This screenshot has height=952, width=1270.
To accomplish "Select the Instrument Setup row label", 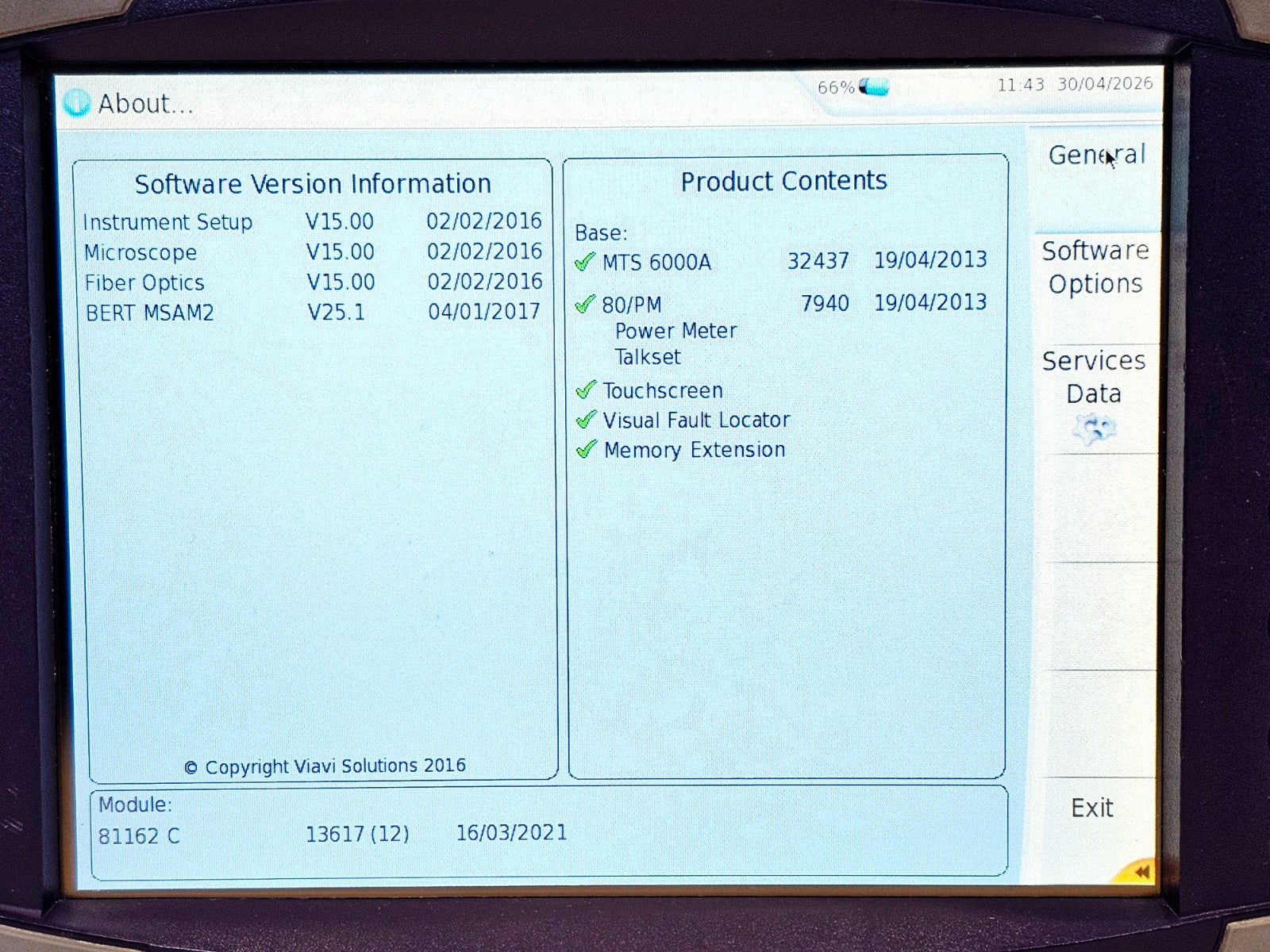I will pos(167,222).
